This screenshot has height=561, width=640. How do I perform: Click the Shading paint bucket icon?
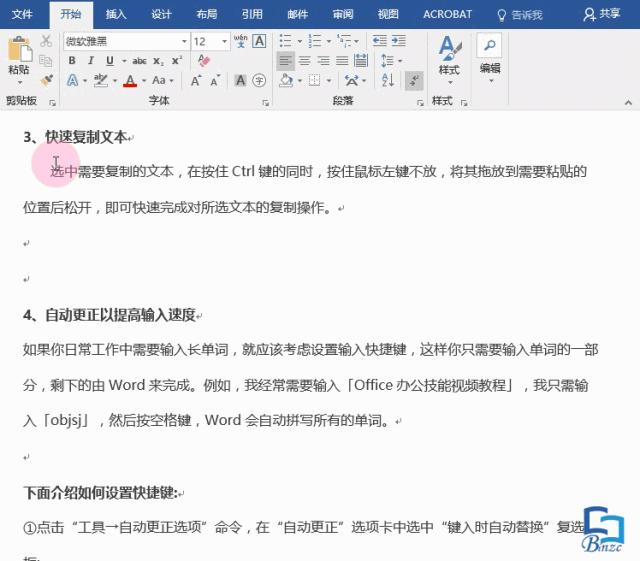click(286, 80)
